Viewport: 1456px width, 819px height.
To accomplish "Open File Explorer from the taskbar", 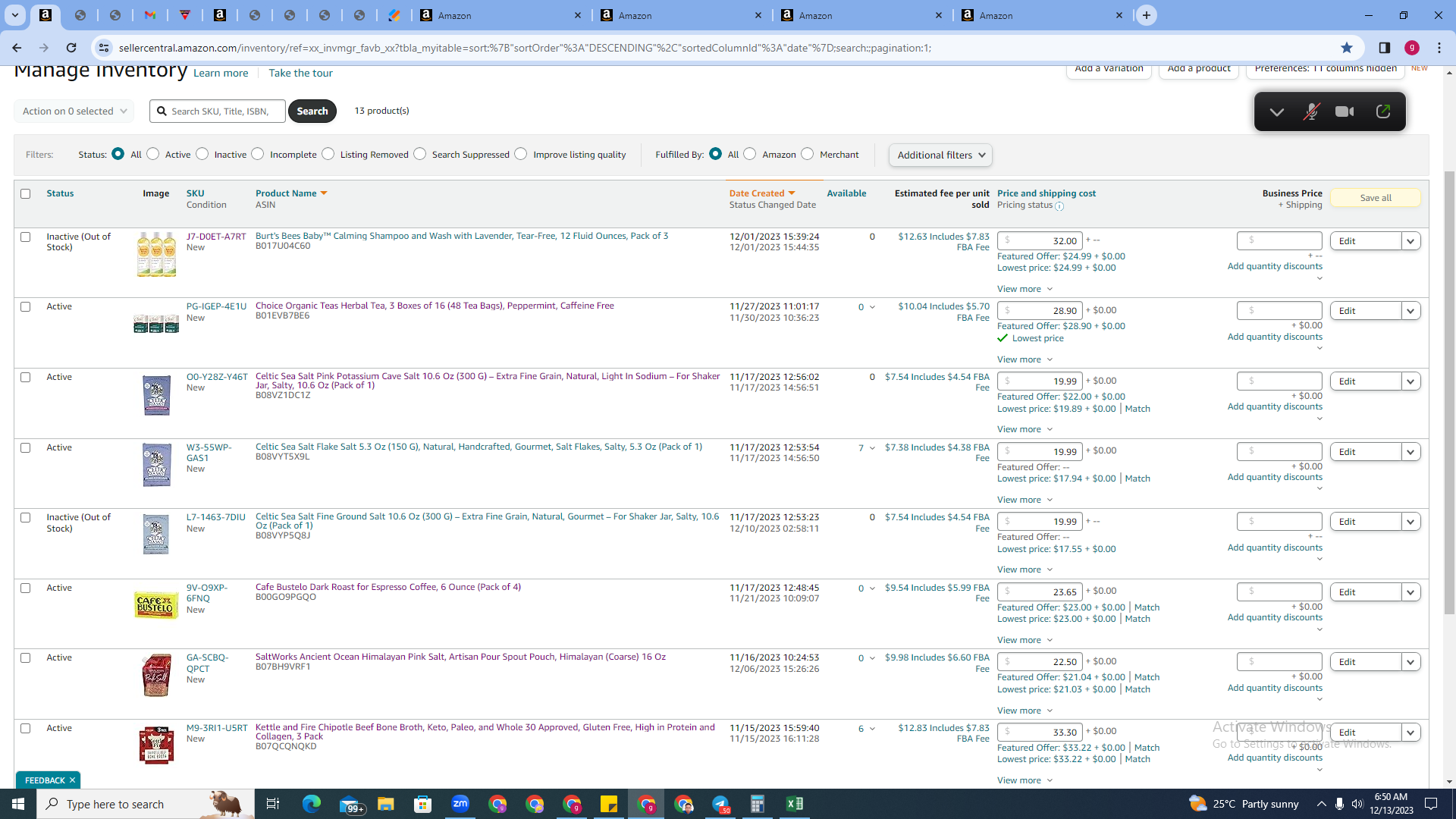I will tap(386, 804).
